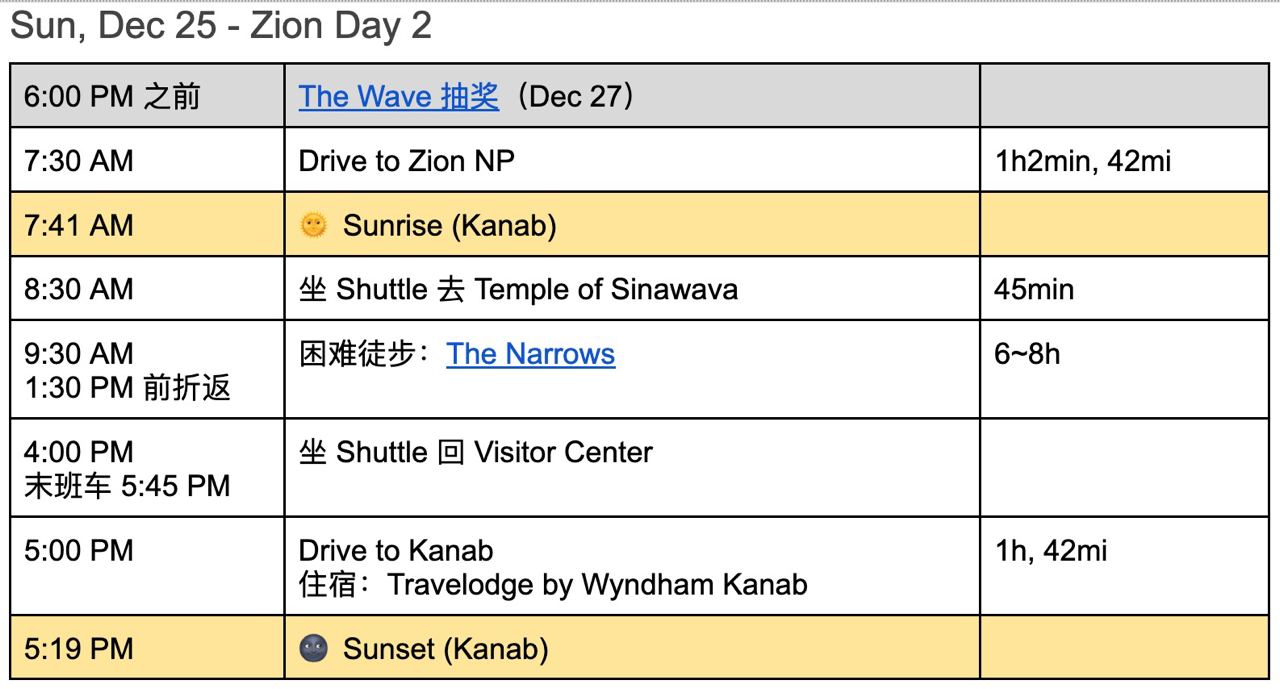Image resolution: width=1280 pixels, height=689 pixels.
Task: Open The Narrows hyperlink
Action: (x=530, y=354)
